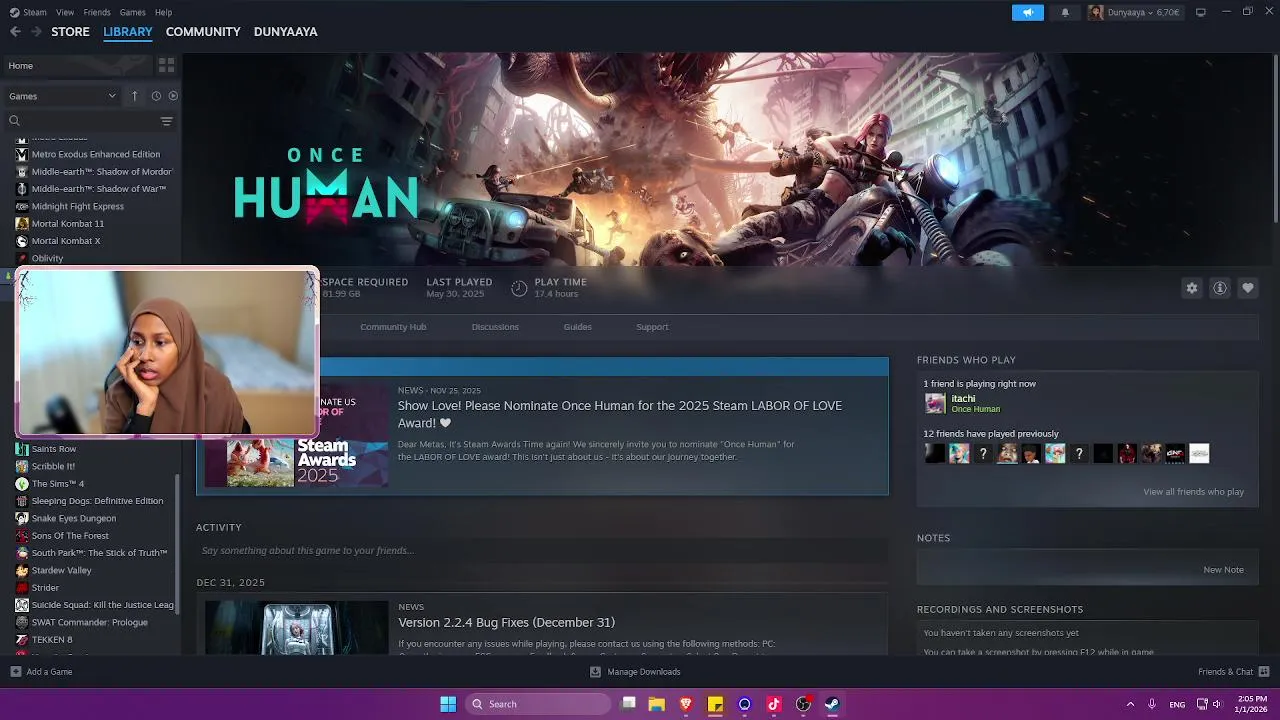Open the DUNYAAYA profile tab
Screen dimensions: 1280x720
[x=285, y=32]
